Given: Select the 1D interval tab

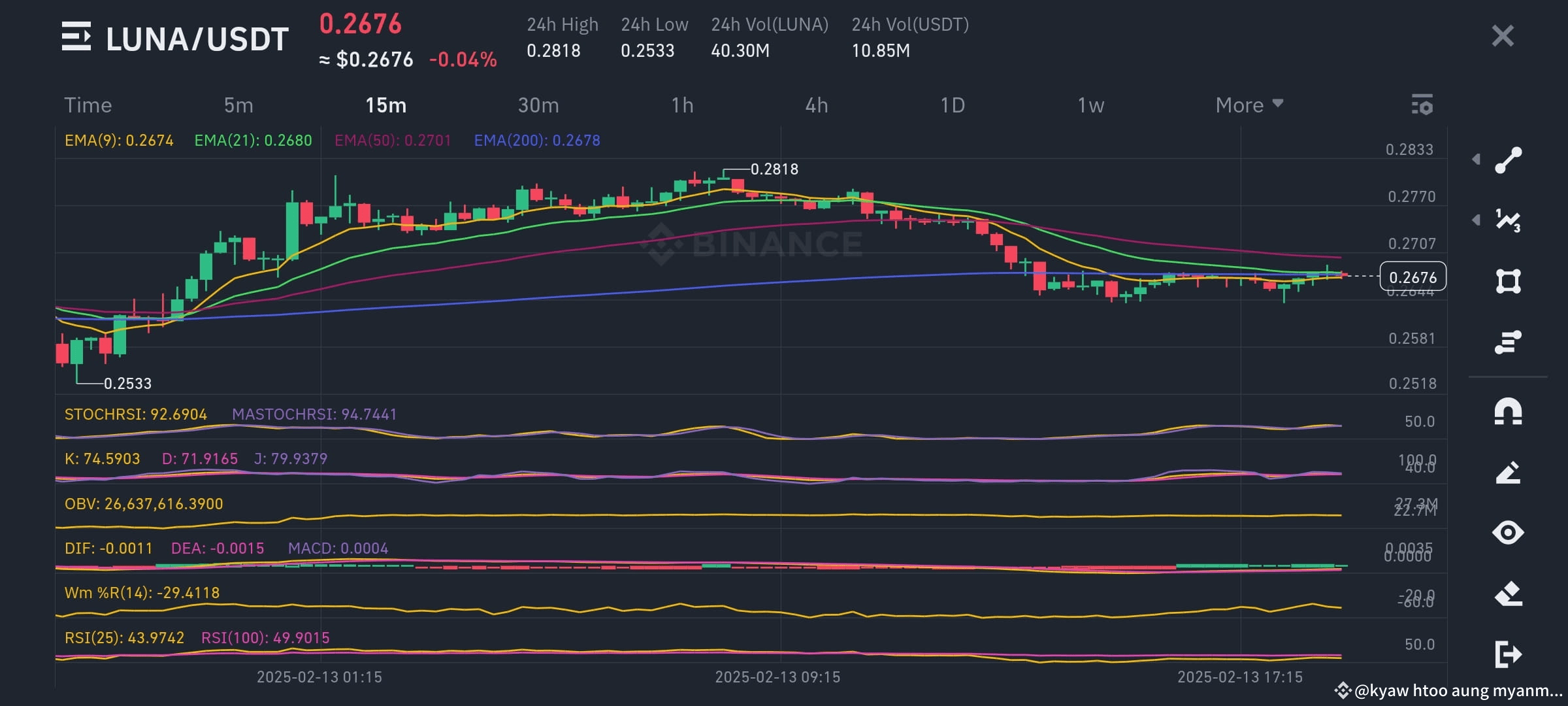Looking at the screenshot, I should click(x=953, y=105).
